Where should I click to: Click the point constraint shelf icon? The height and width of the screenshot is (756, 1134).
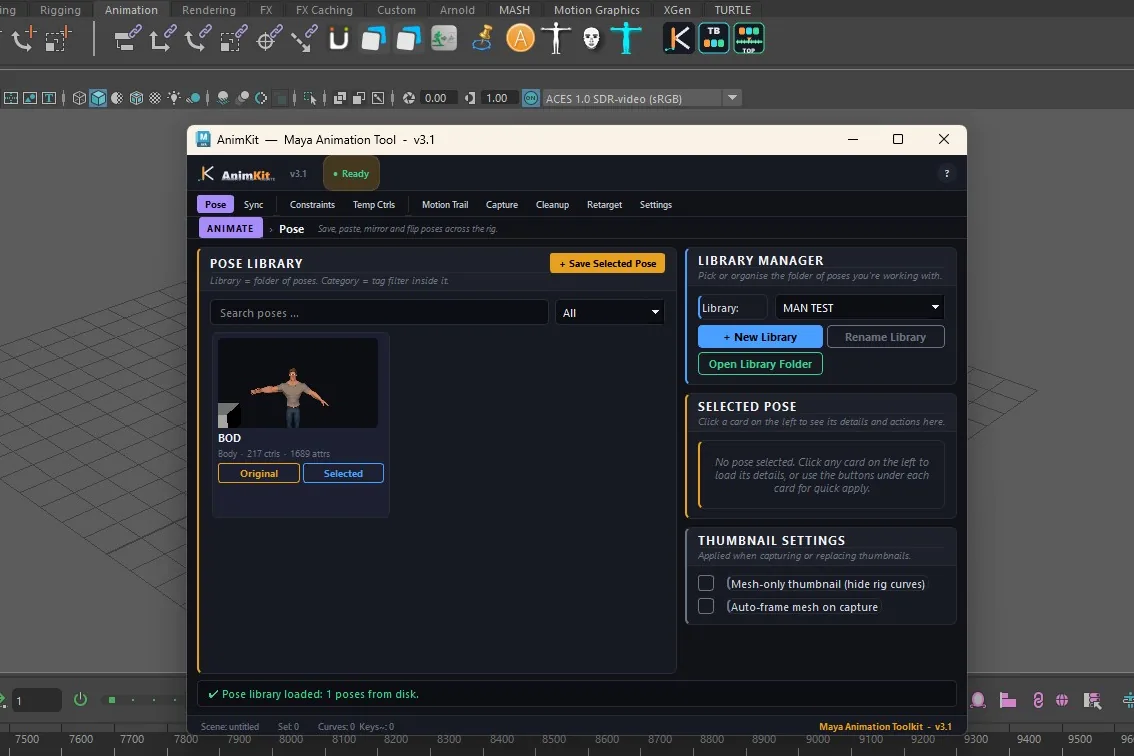[x=163, y=38]
